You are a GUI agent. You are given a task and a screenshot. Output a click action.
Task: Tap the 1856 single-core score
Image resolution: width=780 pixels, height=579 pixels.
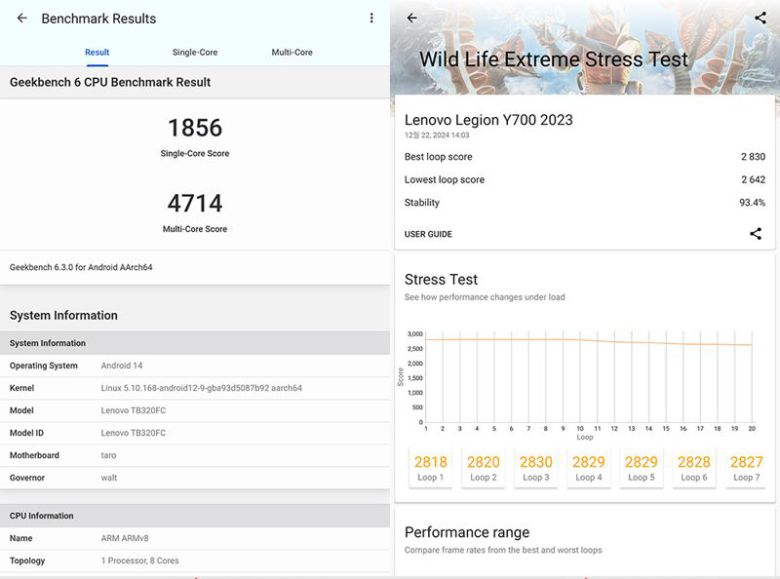click(195, 128)
